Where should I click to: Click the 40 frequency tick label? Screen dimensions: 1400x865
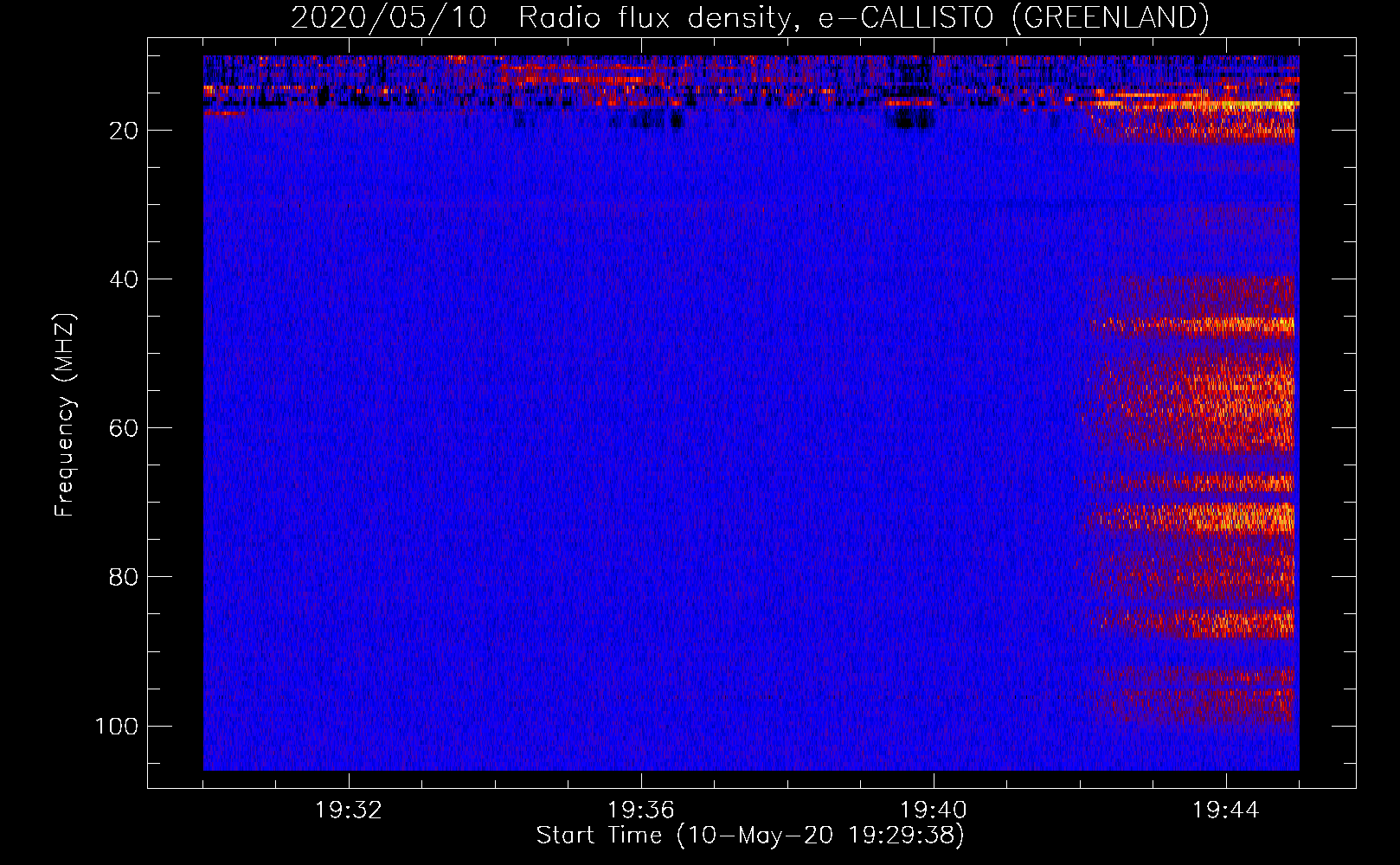(124, 279)
